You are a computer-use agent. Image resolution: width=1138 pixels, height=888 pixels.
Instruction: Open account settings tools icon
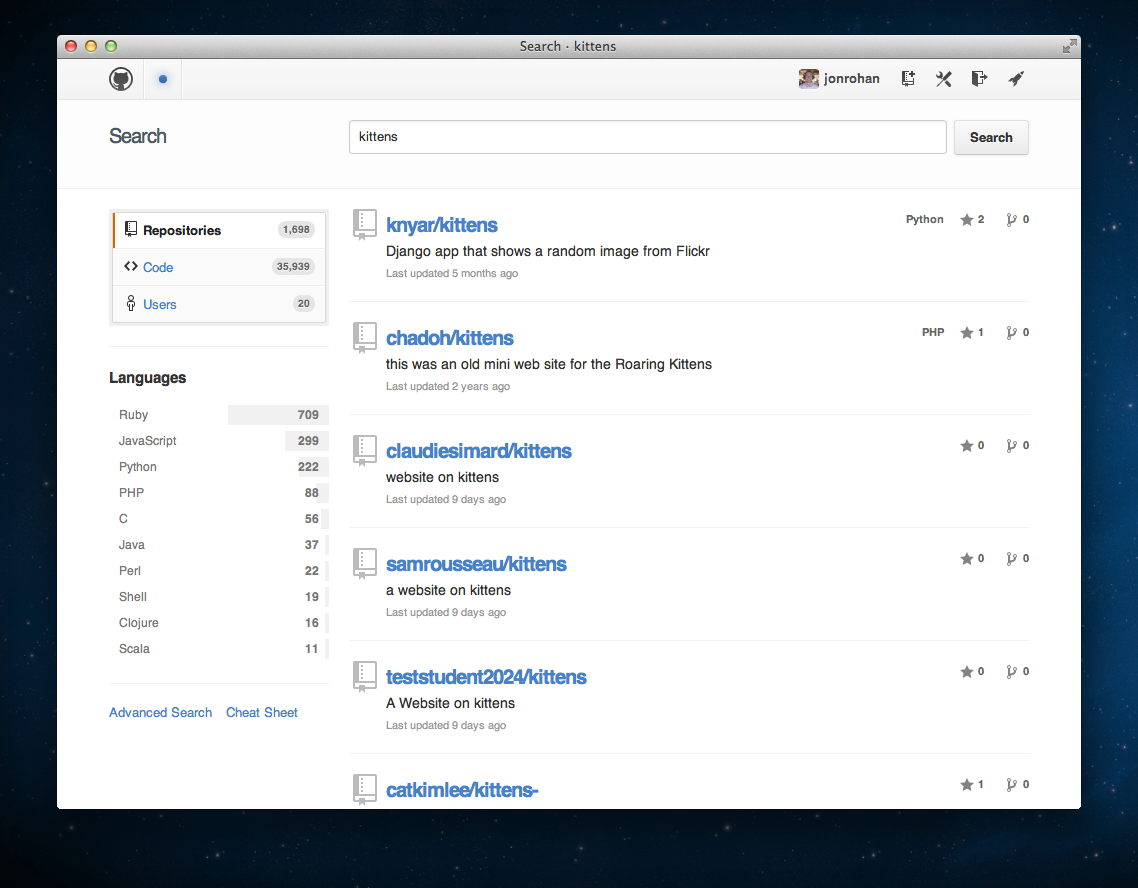pos(943,79)
